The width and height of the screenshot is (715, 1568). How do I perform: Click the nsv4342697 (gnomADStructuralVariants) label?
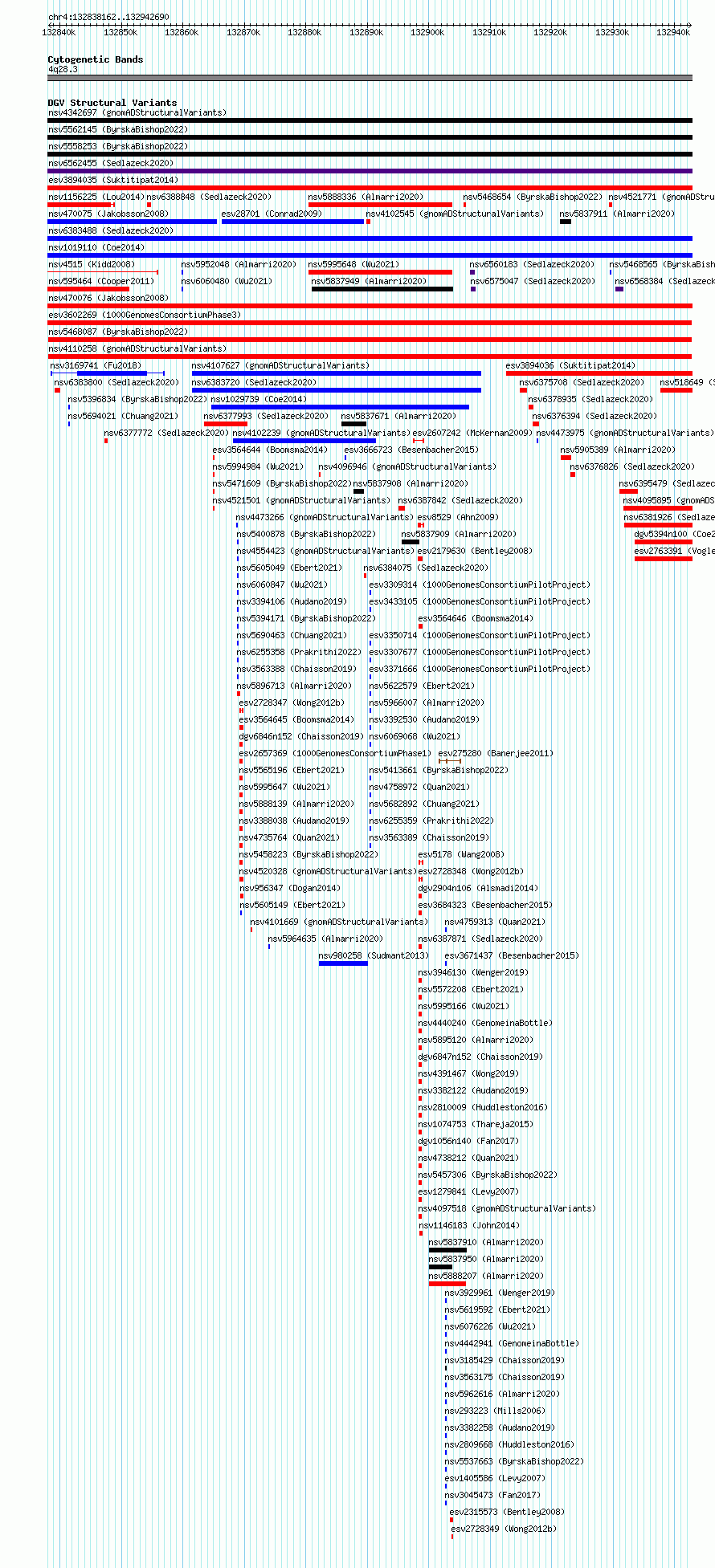[x=137, y=112]
